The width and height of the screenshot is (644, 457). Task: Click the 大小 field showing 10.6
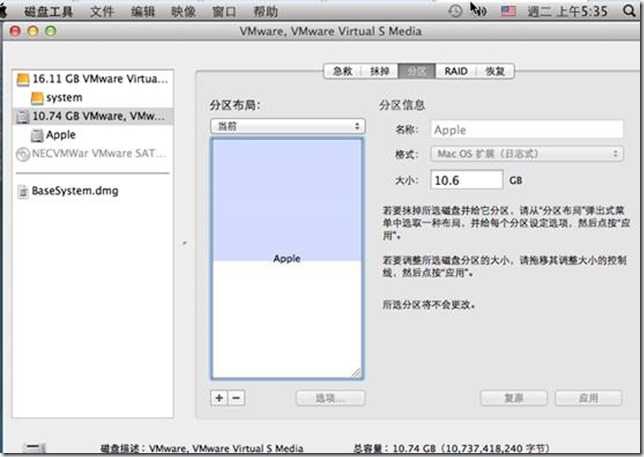(467, 180)
